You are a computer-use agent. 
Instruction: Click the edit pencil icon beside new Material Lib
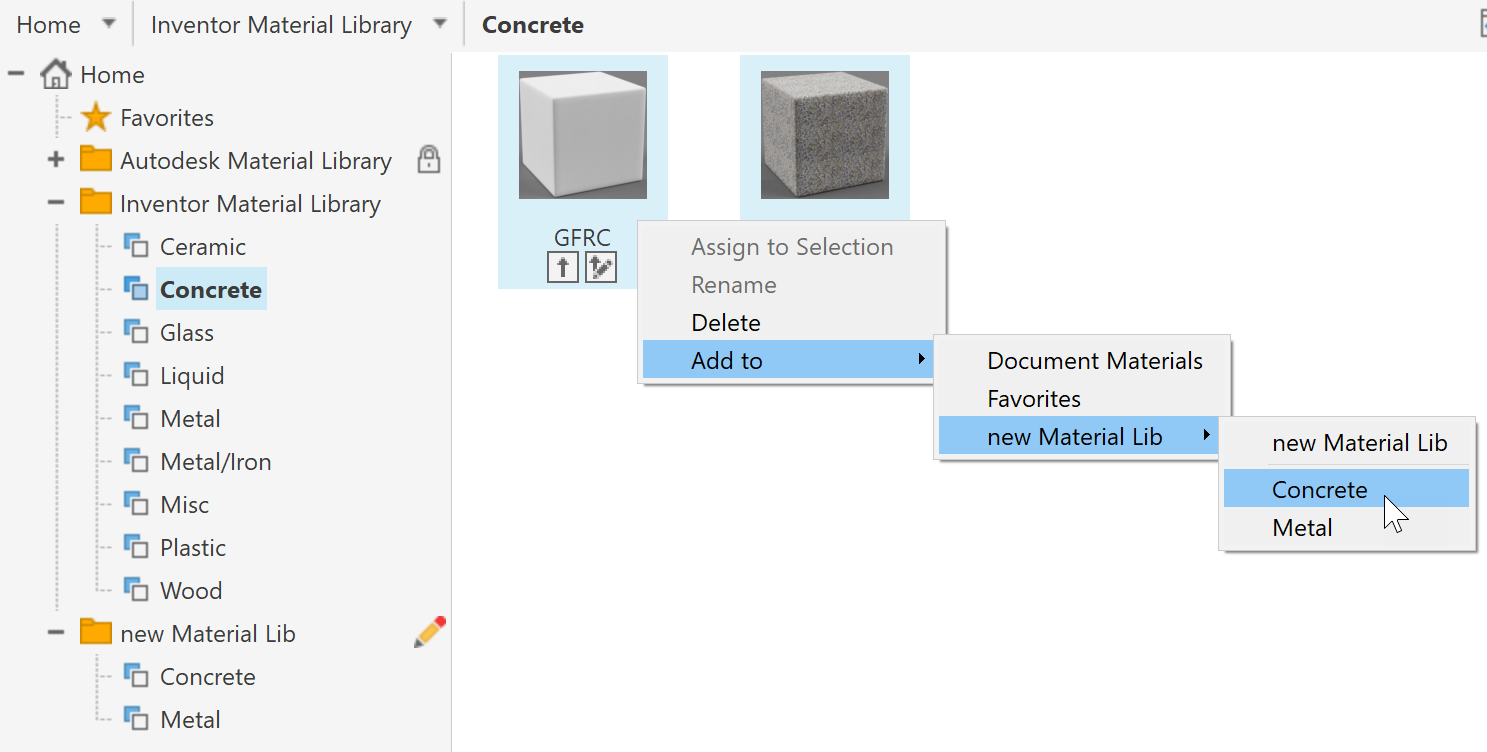coord(429,632)
